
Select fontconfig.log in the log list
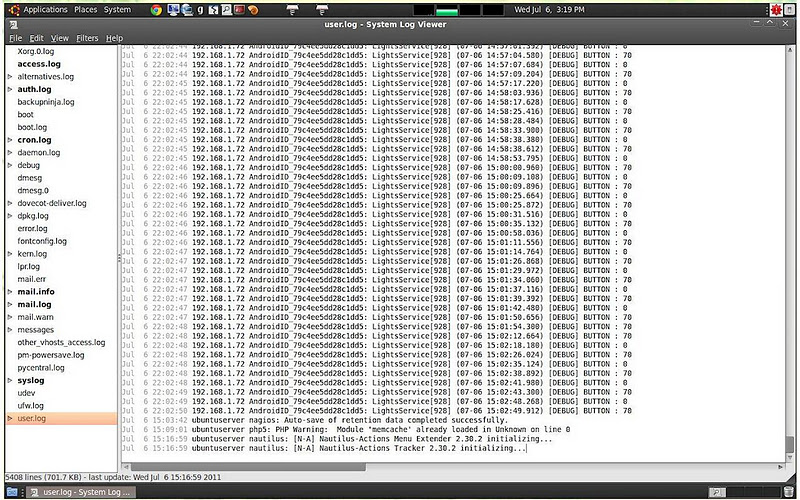[42, 241]
